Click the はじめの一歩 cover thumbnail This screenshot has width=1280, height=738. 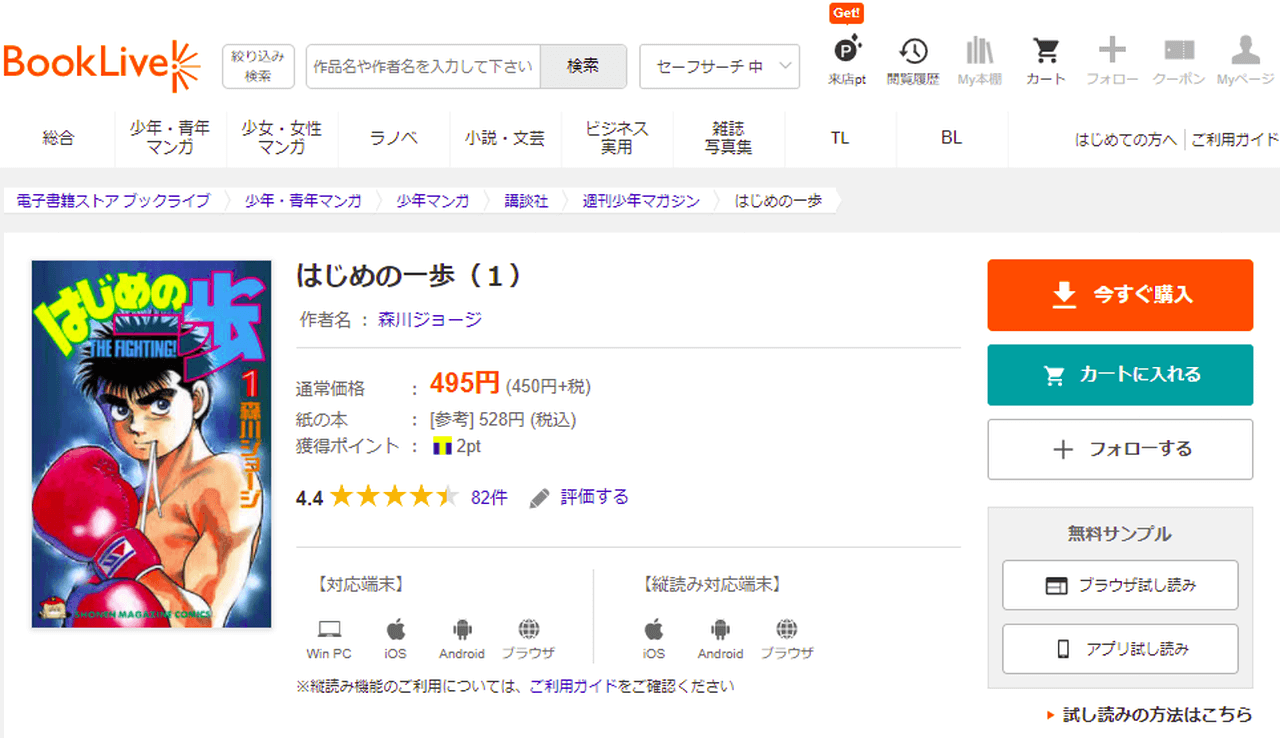pos(152,444)
